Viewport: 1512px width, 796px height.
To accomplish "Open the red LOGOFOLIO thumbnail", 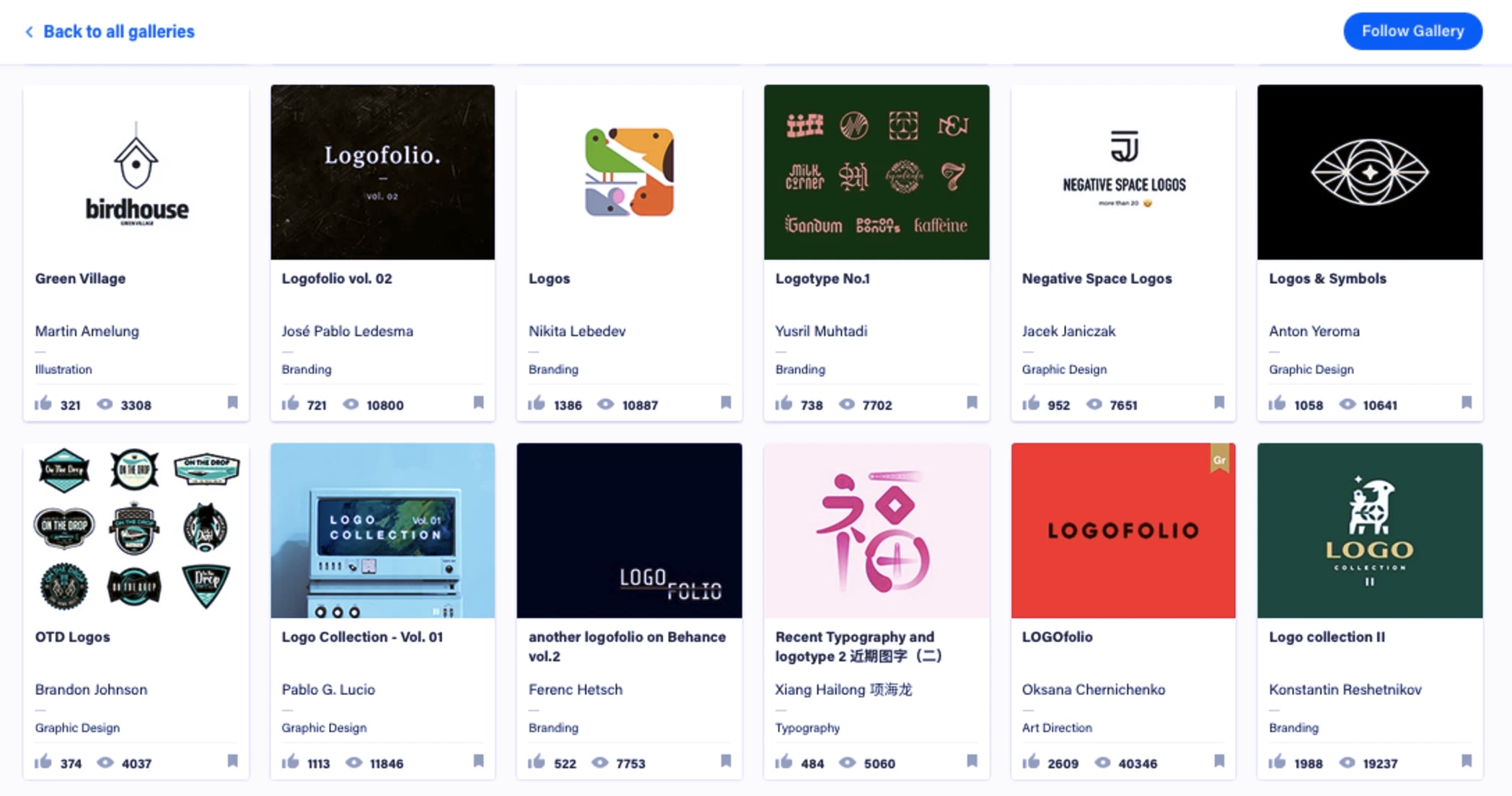I will [1122, 530].
